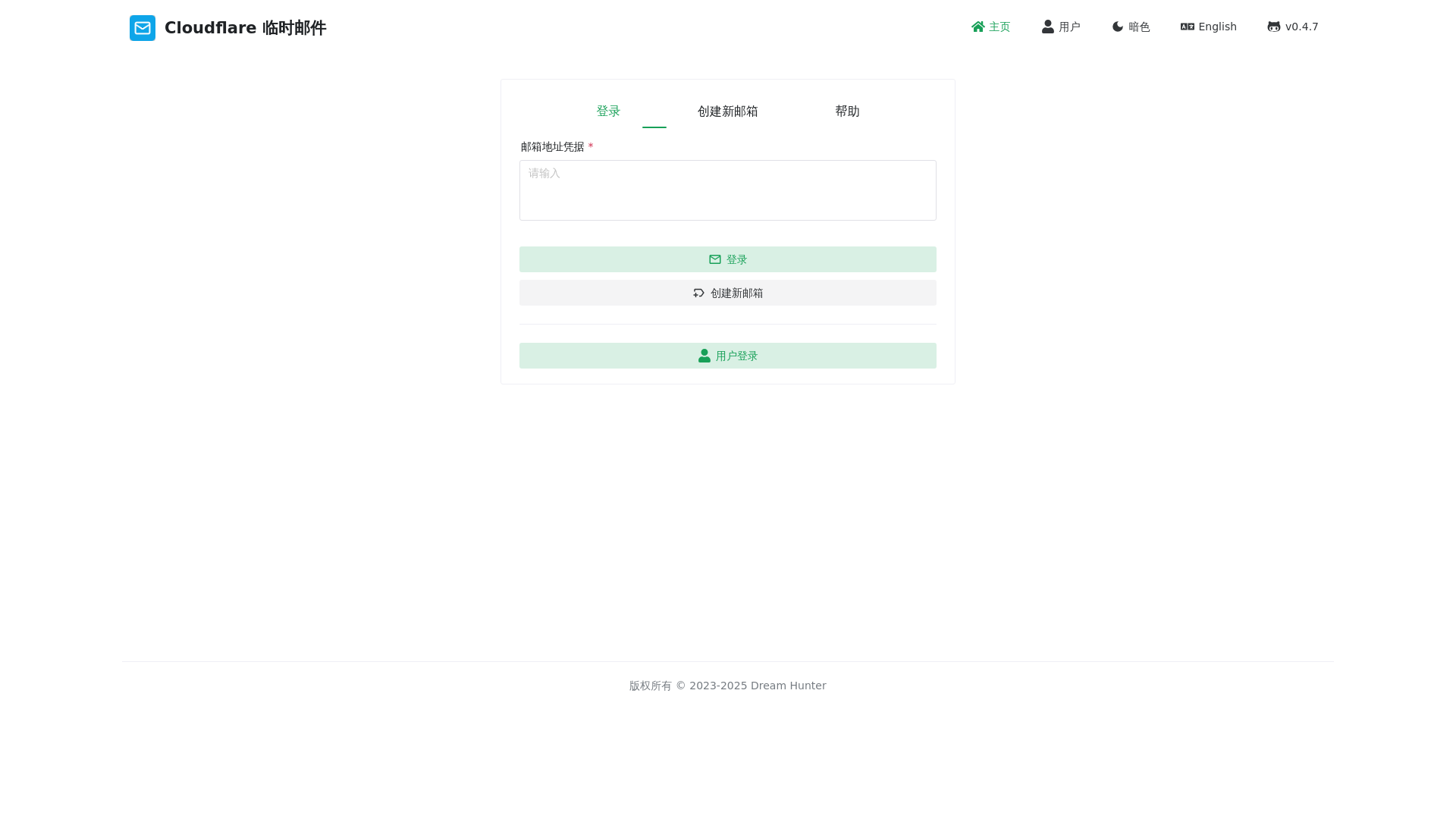Click the icon beside 创建新邮箱 button
The height and width of the screenshot is (819, 1456).
(698, 293)
